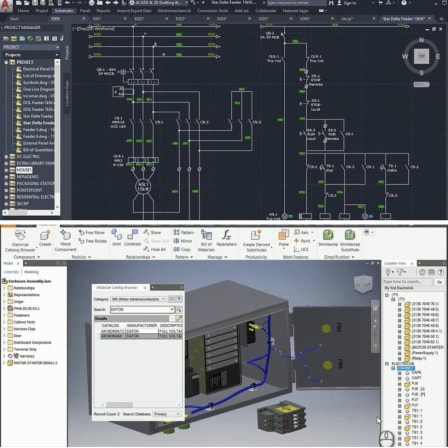Select the Plane work feature
This screenshot has width=448, height=448.
(x=284, y=238)
